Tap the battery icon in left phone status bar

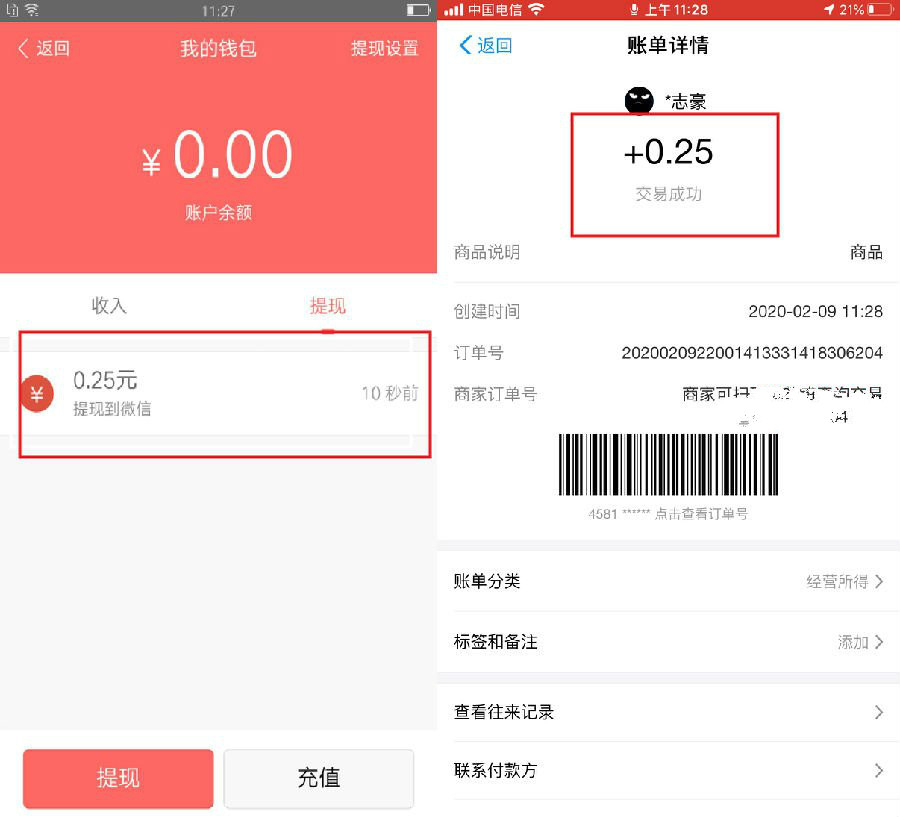(418, 10)
